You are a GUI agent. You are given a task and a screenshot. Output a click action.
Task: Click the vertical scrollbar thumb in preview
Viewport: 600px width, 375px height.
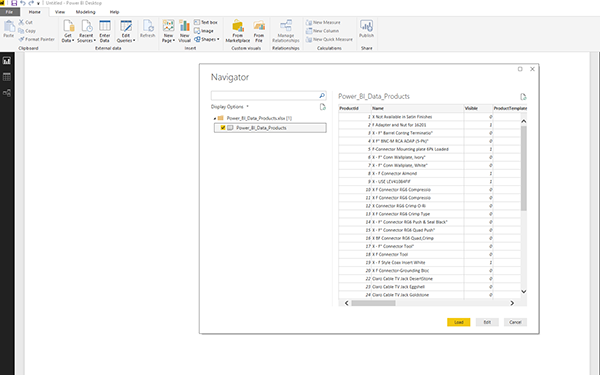(x=523, y=168)
